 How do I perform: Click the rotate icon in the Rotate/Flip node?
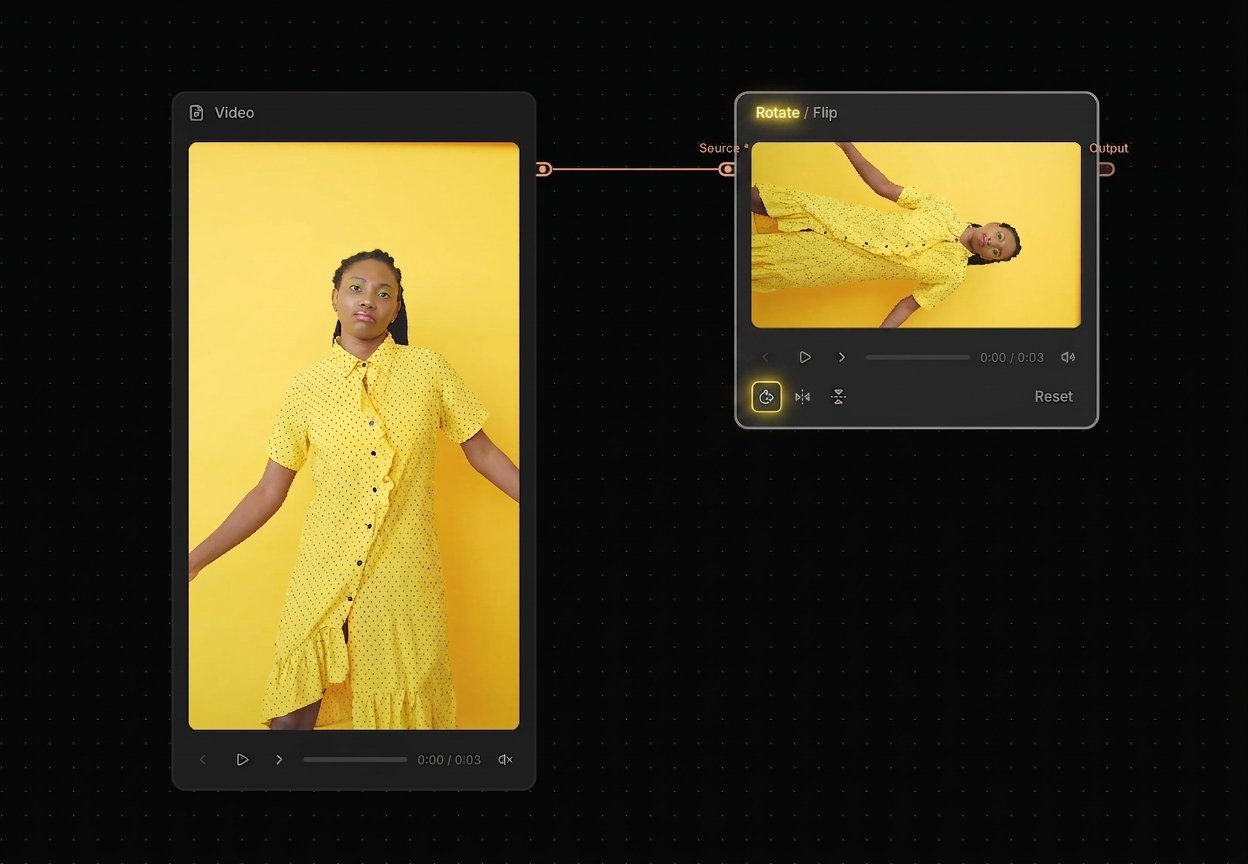pyautogui.click(x=766, y=397)
